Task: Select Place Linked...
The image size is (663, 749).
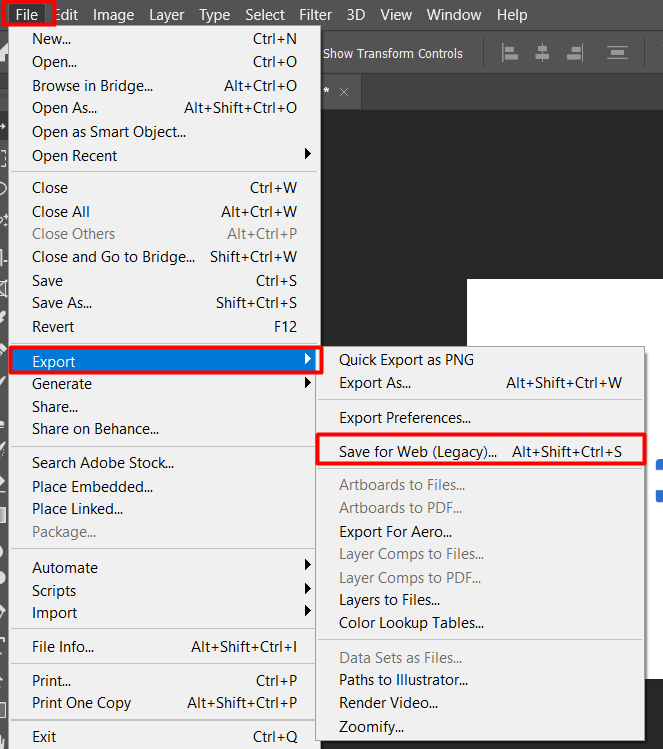Action: pos(164,509)
